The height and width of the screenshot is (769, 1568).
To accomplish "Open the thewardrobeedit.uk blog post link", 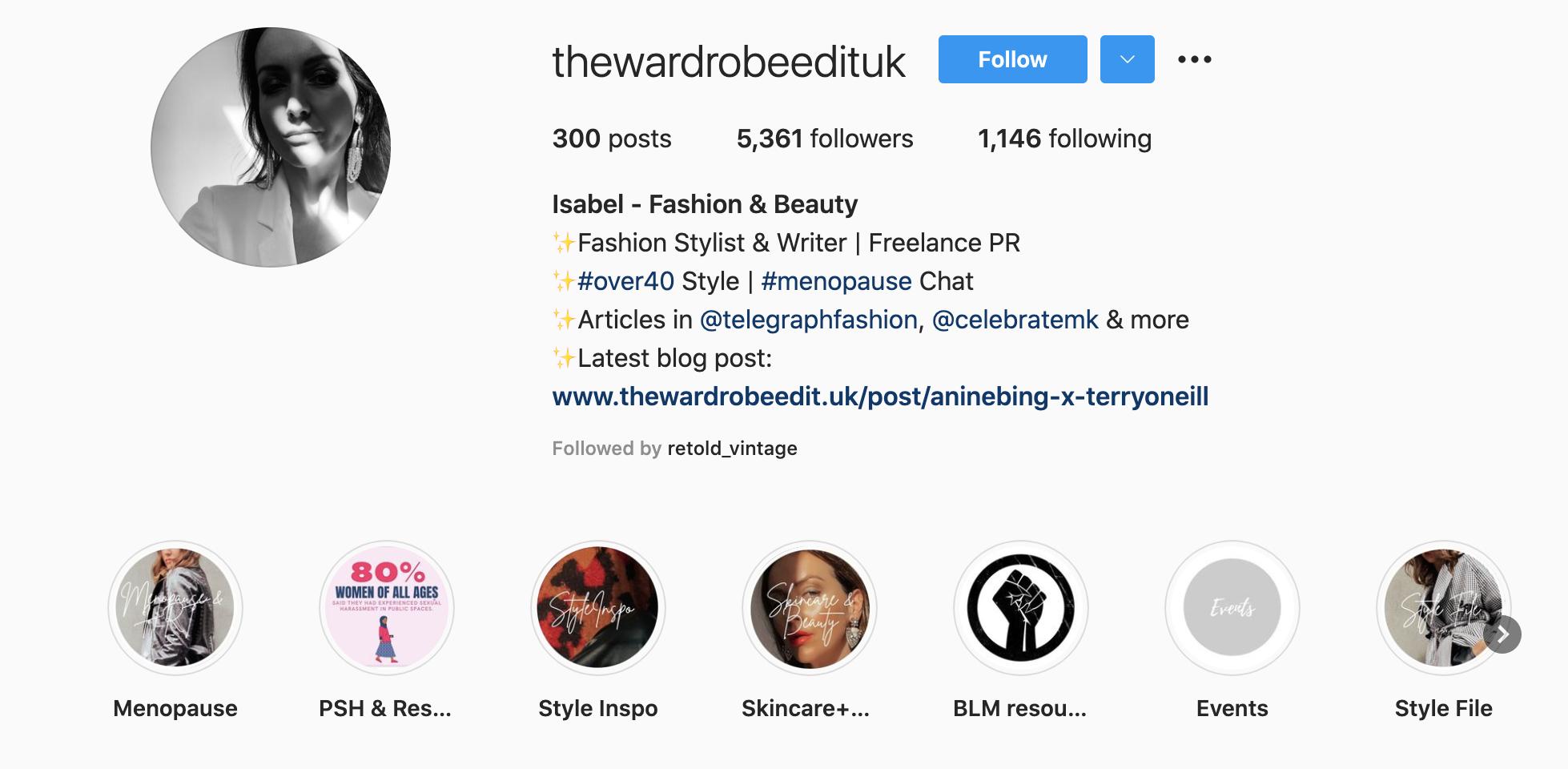I will [880, 397].
